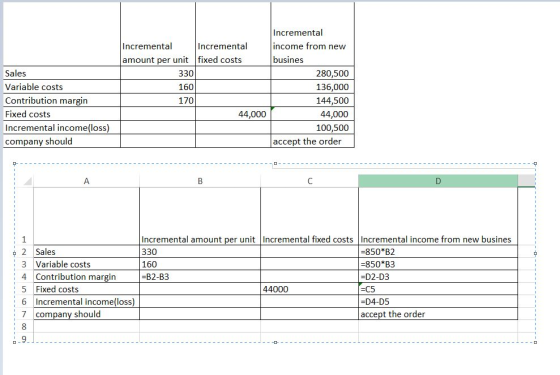
Task: Click 'accept the order' in row 7
Action: point(392,314)
